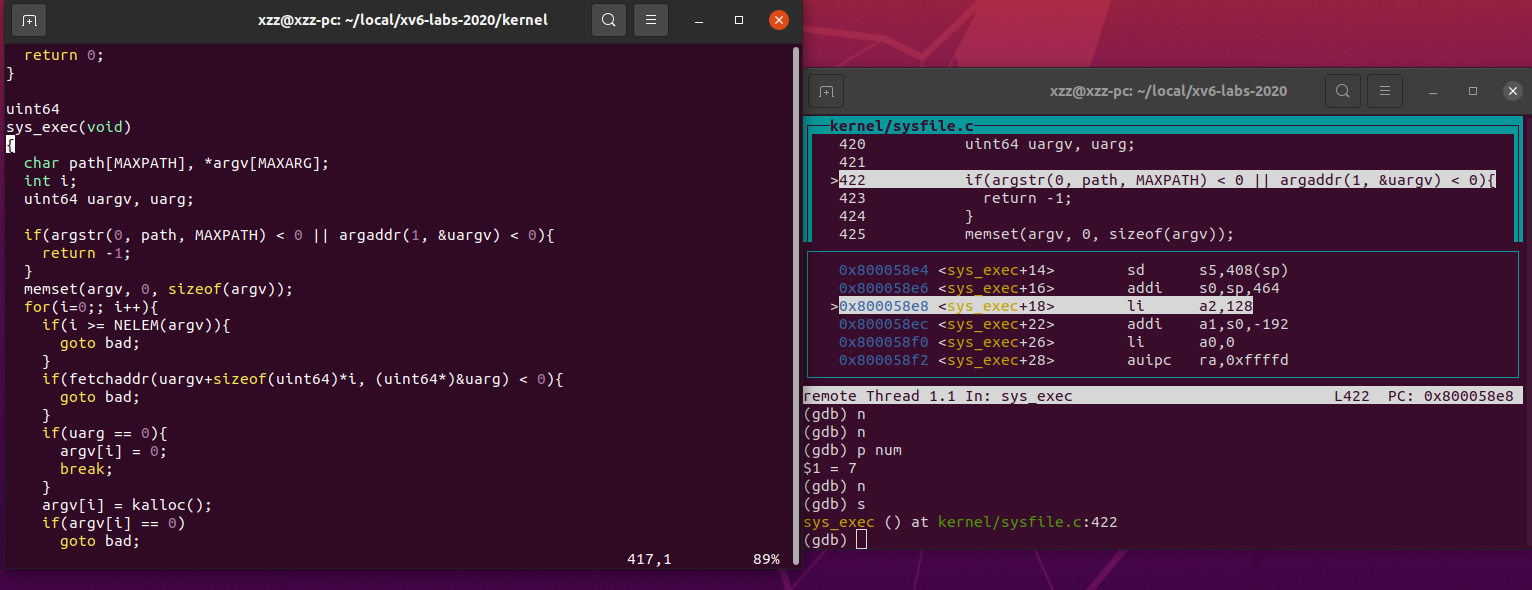Image resolution: width=1532 pixels, height=590 pixels.
Task: Open hamburger menu in xv6-labs-2020 gdb window
Action: 1385,91
